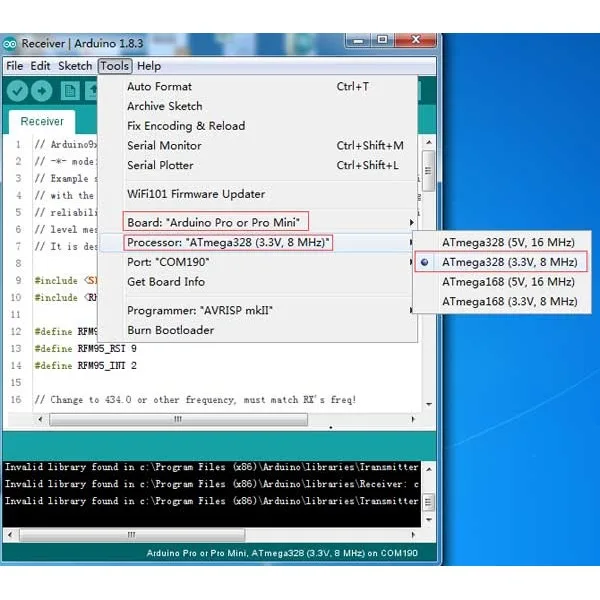
Task: Minimize the Arduino window
Action: click(x=359, y=40)
